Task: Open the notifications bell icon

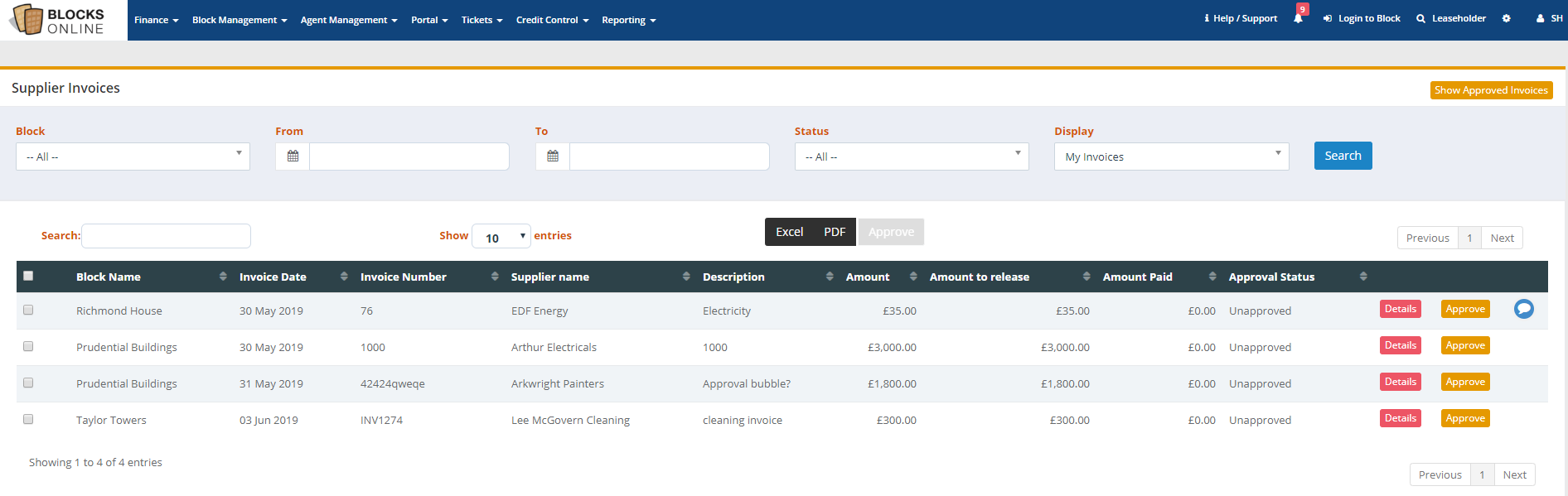Action: click(x=1298, y=18)
